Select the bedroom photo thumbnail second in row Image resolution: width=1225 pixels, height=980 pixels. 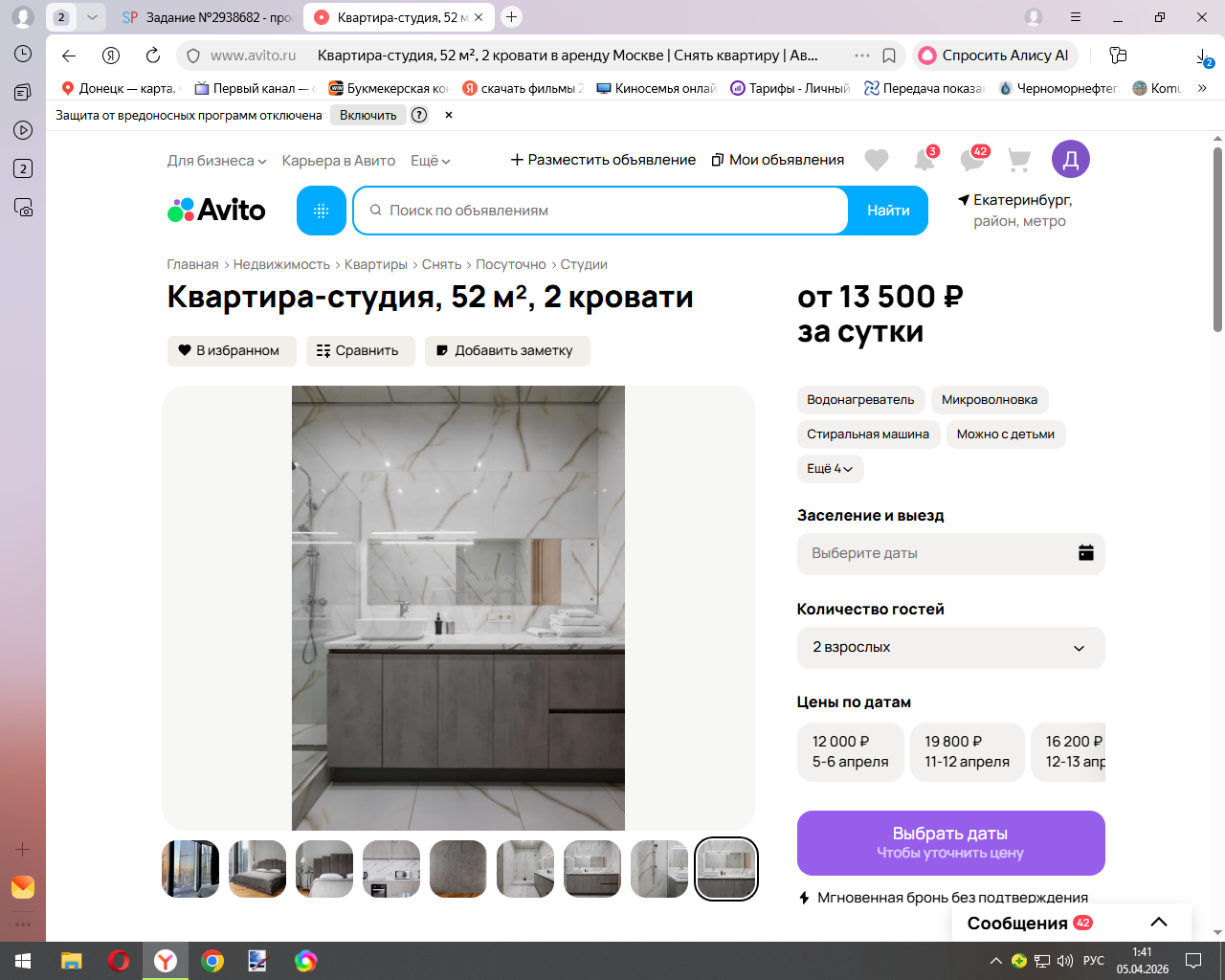tap(257, 869)
